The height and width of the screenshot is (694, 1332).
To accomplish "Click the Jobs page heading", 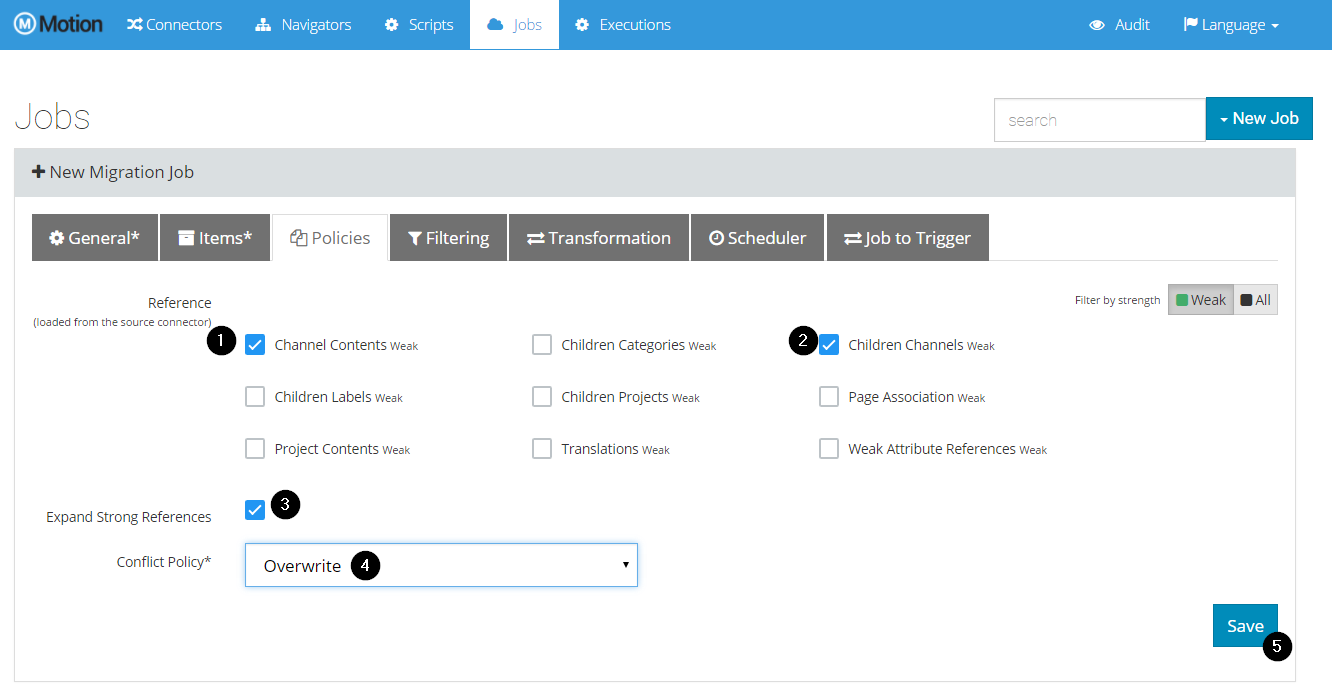I will pyautogui.click(x=53, y=118).
